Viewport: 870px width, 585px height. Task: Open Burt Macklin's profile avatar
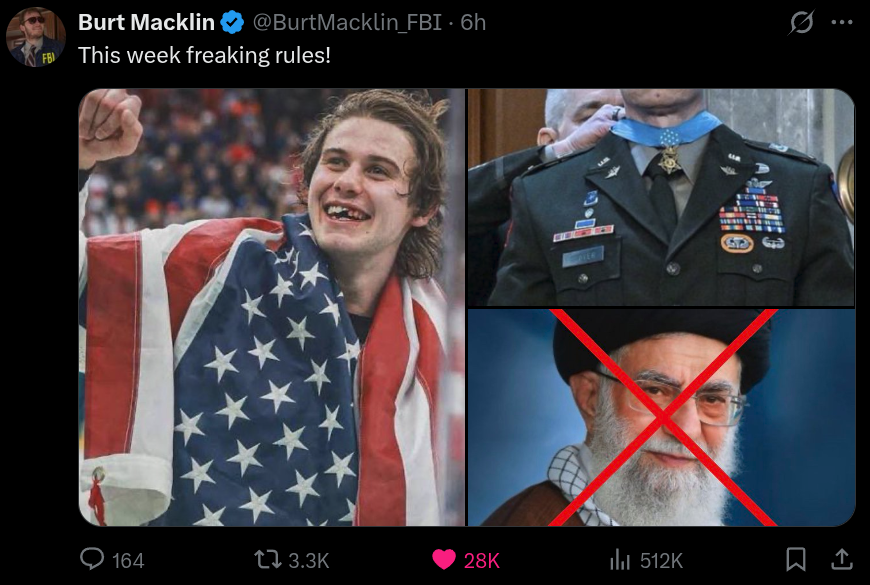point(36,37)
